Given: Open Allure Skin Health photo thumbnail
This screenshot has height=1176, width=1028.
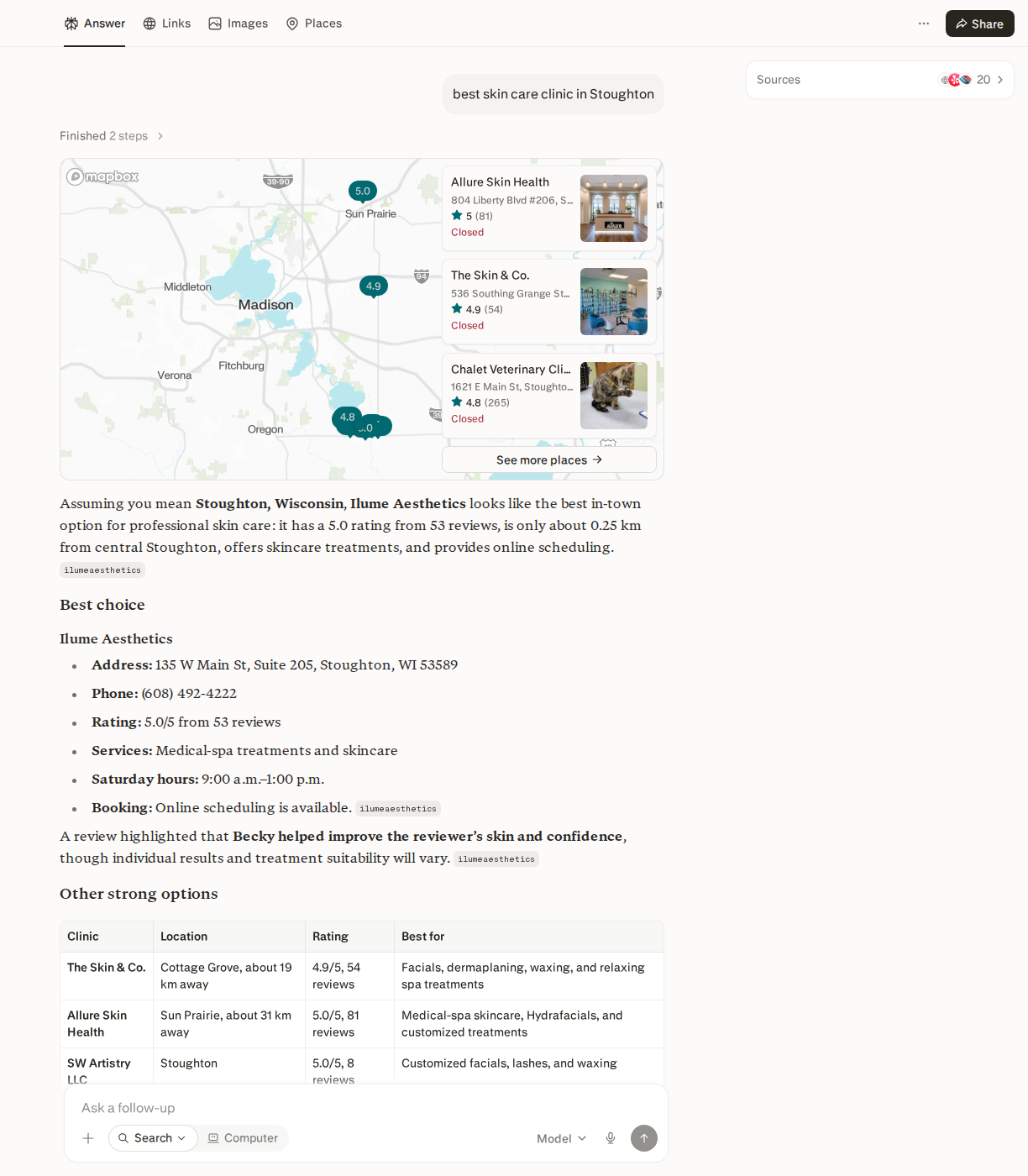Looking at the screenshot, I should 614,208.
